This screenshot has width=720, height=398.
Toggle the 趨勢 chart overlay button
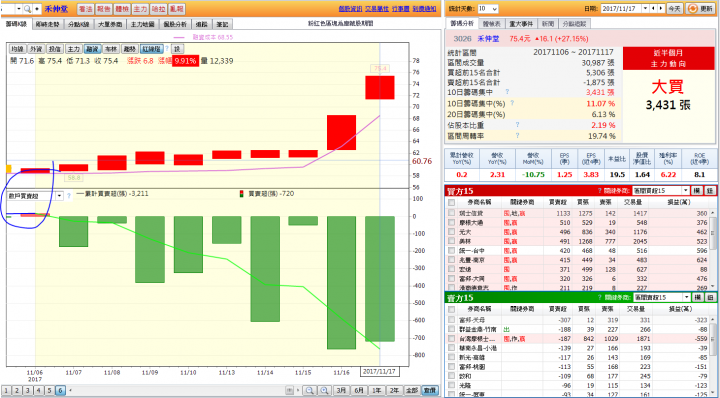tap(130, 49)
